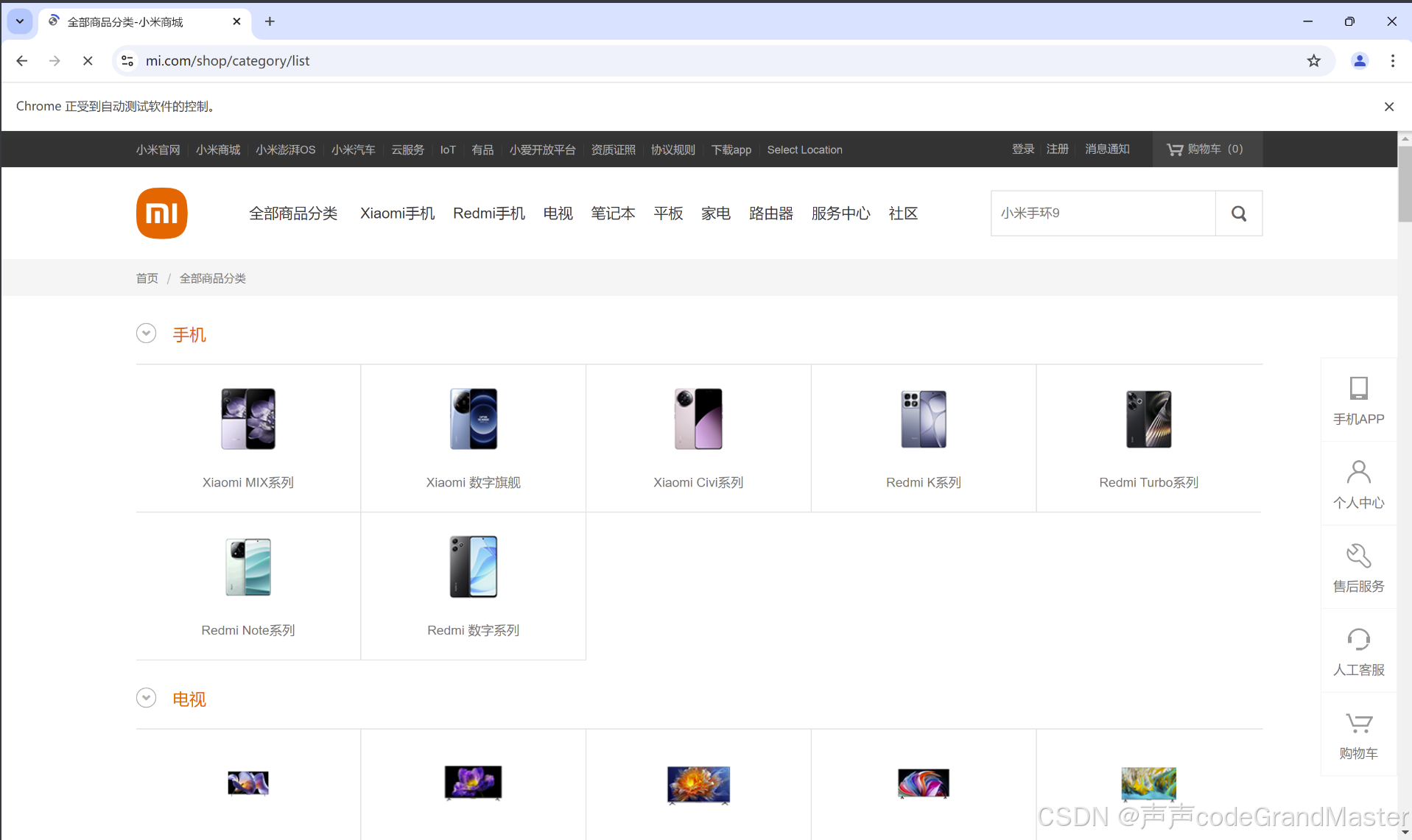Image resolution: width=1412 pixels, height=840 pixels.
Task: Open 家电 navigation item
Action: (716, 213)
